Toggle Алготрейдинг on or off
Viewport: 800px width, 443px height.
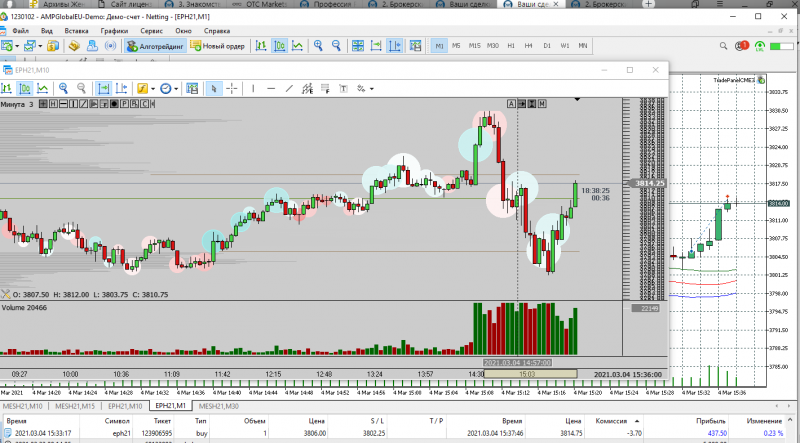(155, 46)
